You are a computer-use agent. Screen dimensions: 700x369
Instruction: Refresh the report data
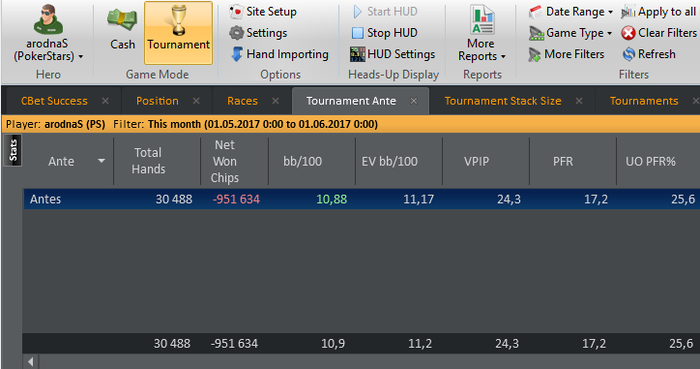[x=649, y=54]
